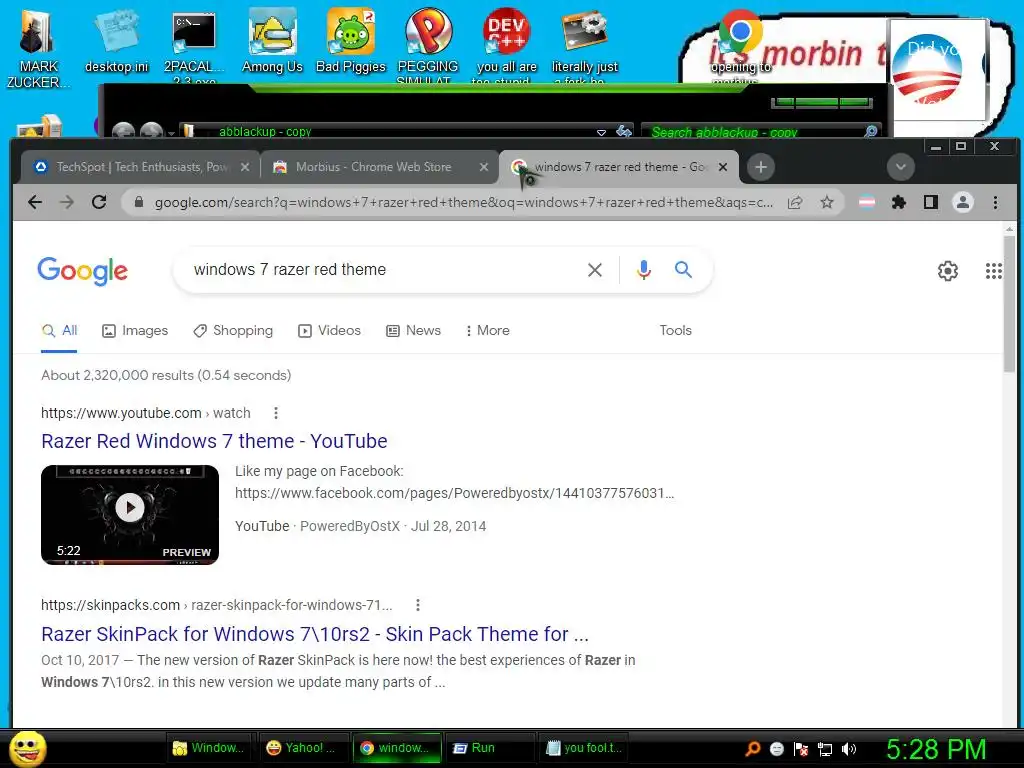Play the YouTube video preview thumbnail

click(x=130, y=515)
